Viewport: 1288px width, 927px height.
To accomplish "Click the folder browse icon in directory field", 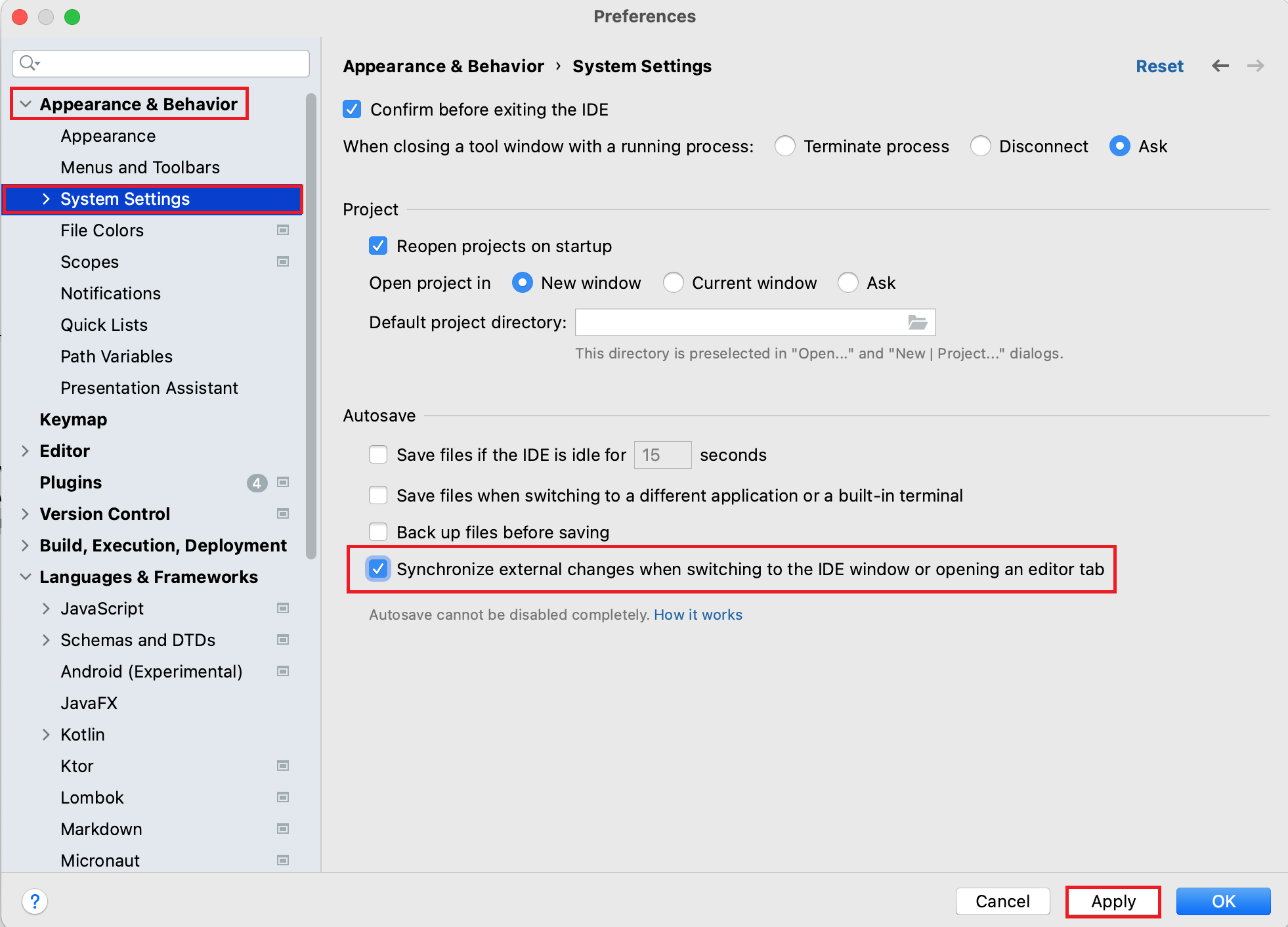I will point(917,322).
